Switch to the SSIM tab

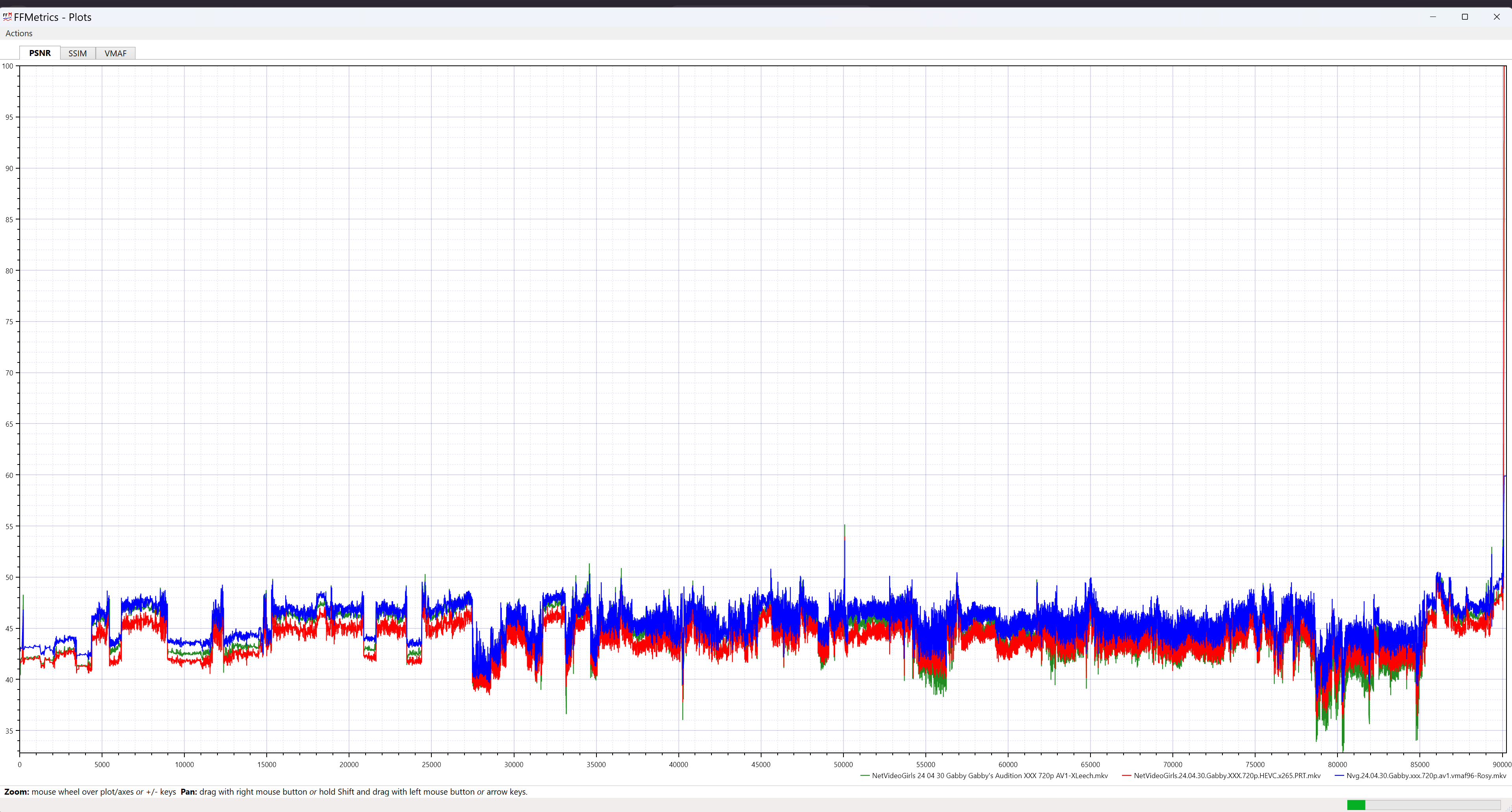78,54
